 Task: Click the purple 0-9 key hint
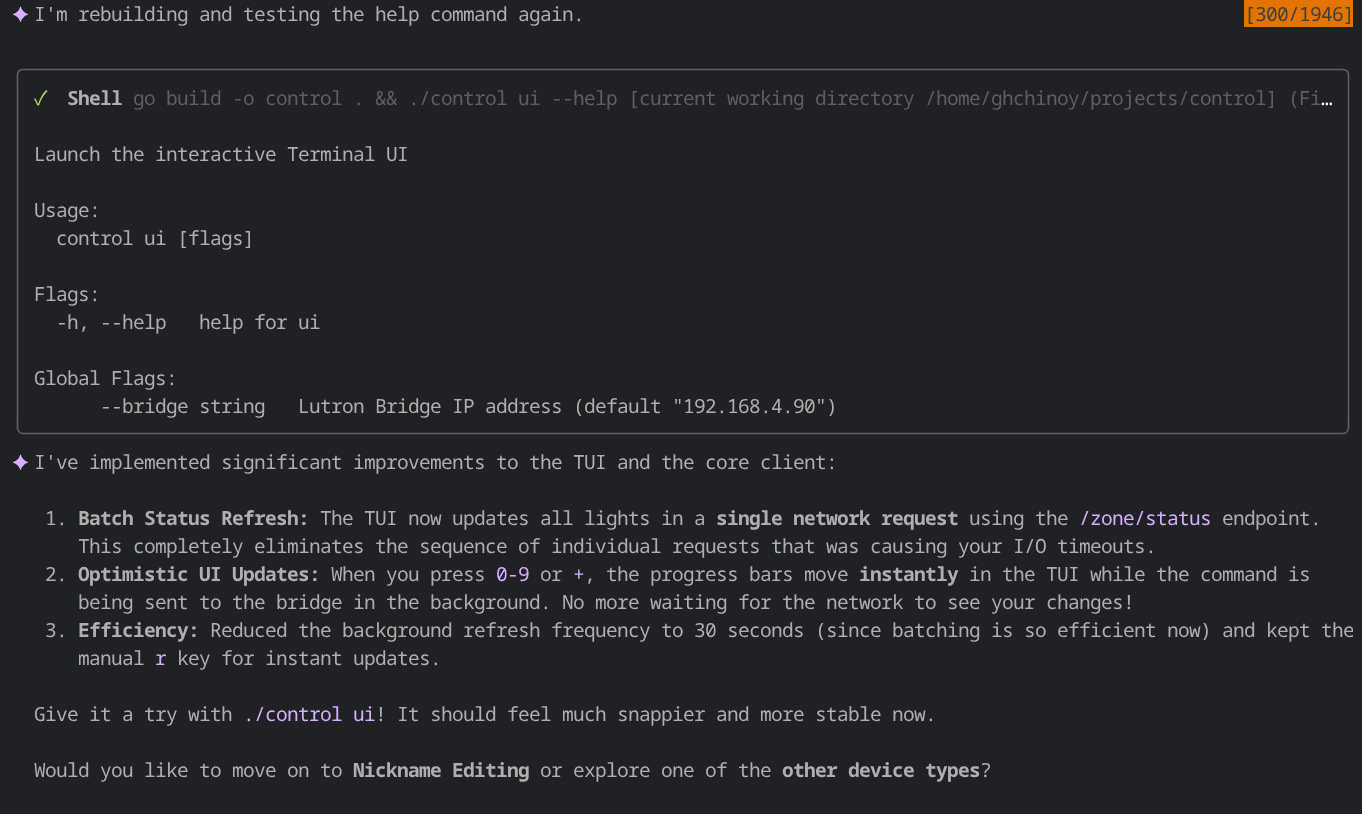point(512,575)
